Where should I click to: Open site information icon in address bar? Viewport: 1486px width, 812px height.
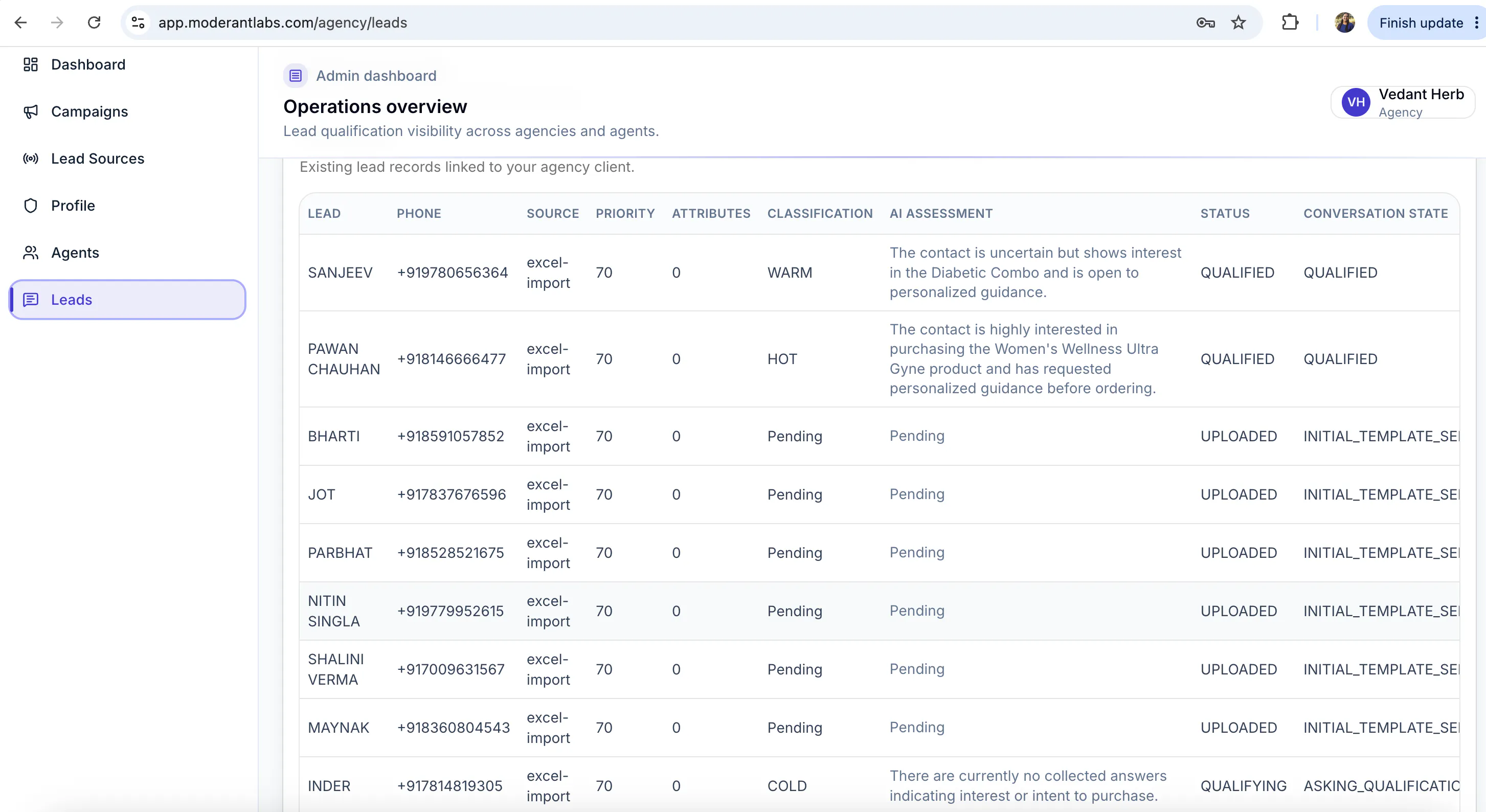tap(138, 22)
